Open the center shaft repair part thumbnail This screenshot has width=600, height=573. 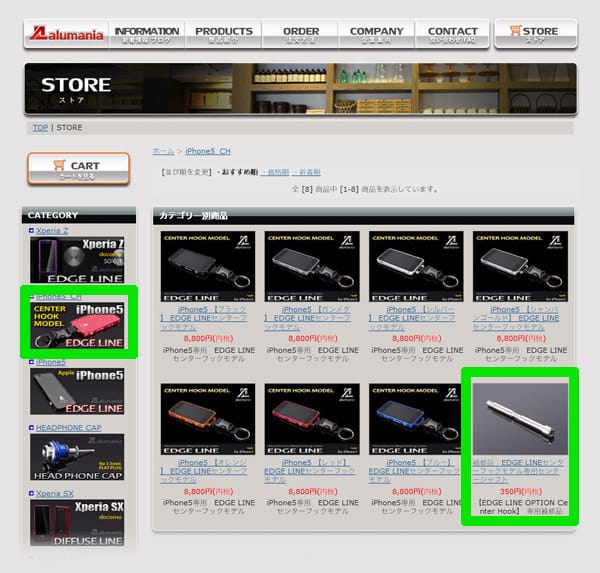pyautogui.click(x=519, y=419)
